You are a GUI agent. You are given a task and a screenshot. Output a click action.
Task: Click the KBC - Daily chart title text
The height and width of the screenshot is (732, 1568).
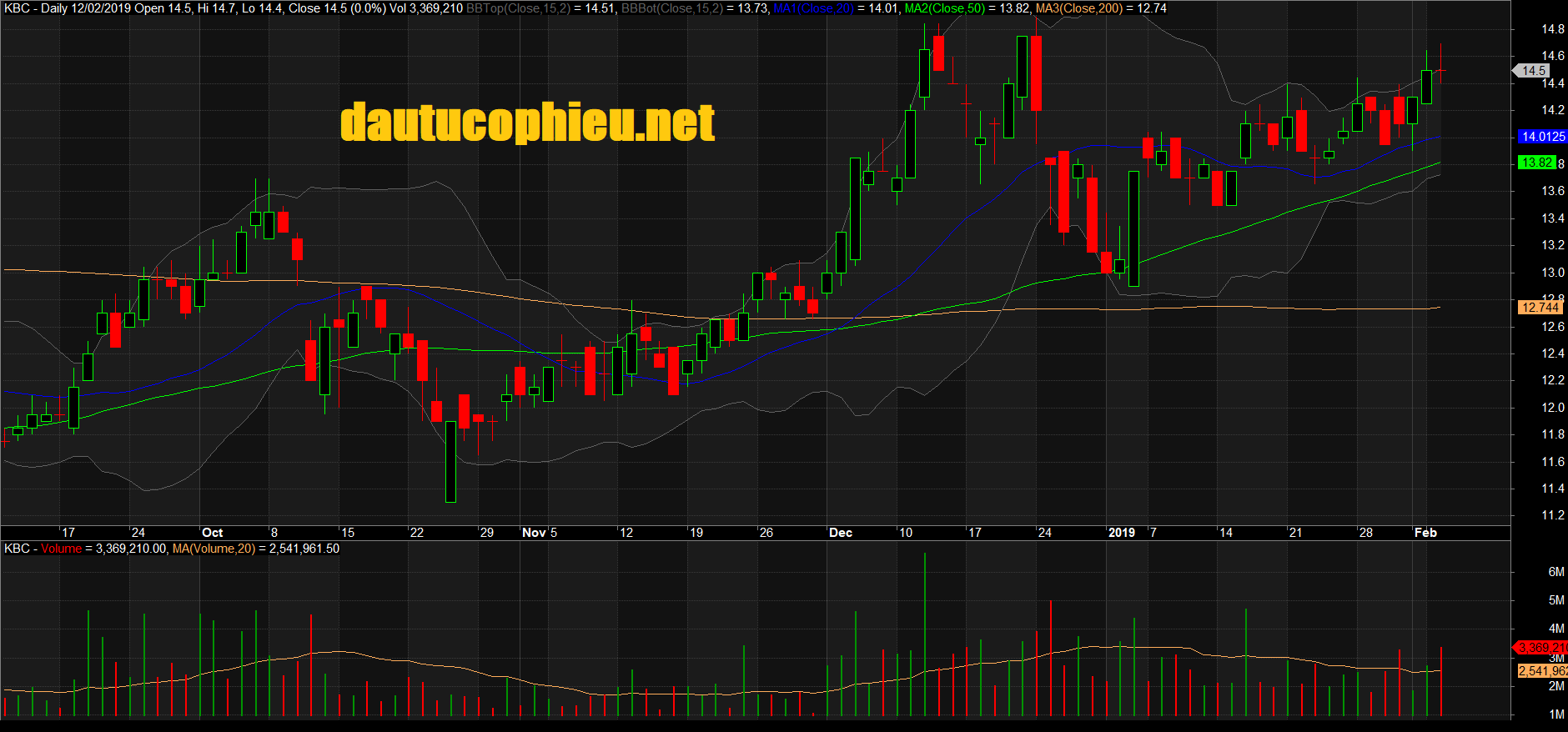tap(36, 8)
